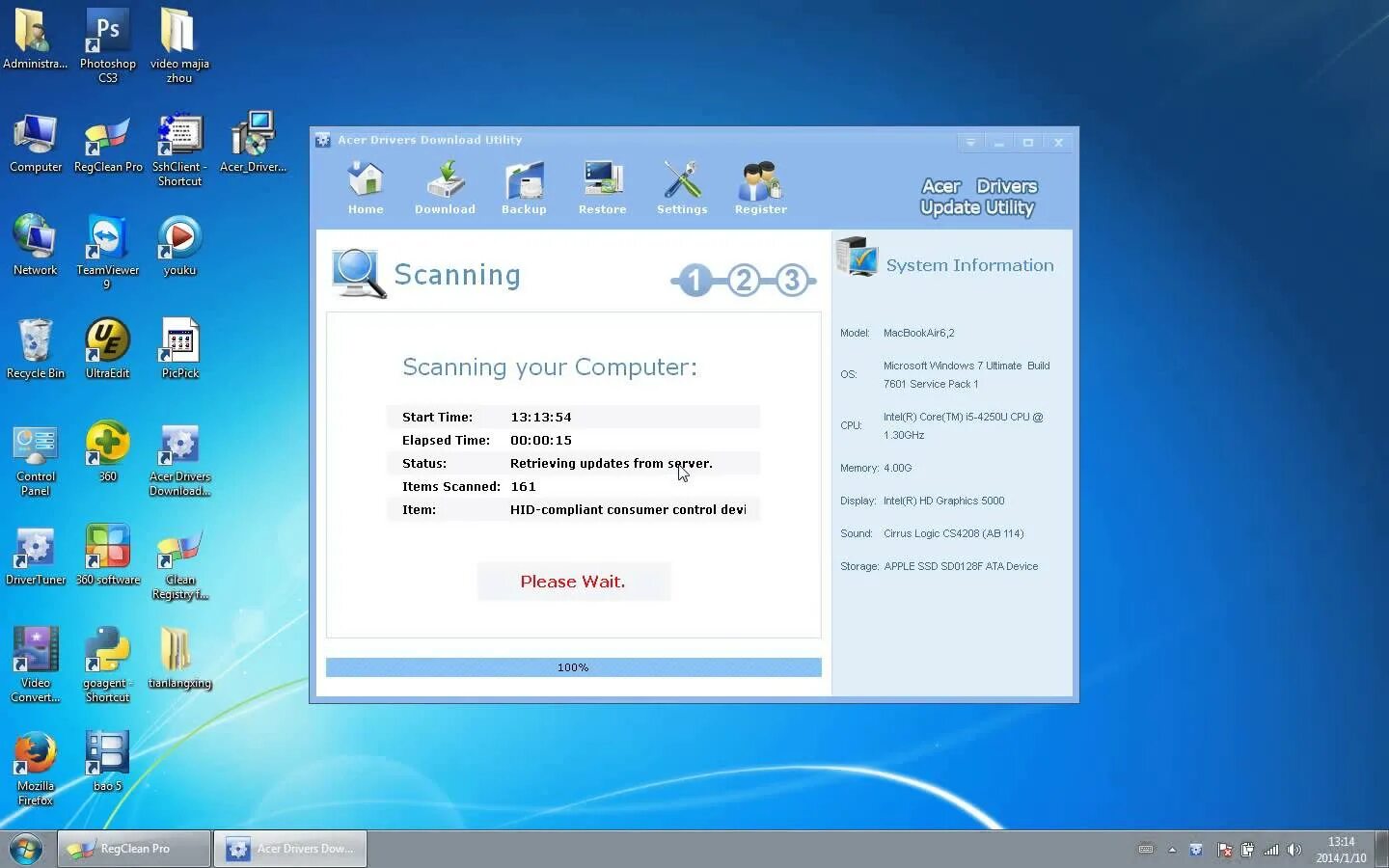The height and width of the screenshot is (868, 1389).
Task: Switch to Acer Drivers Download taskbar button
Action: (x=290, y=849)
